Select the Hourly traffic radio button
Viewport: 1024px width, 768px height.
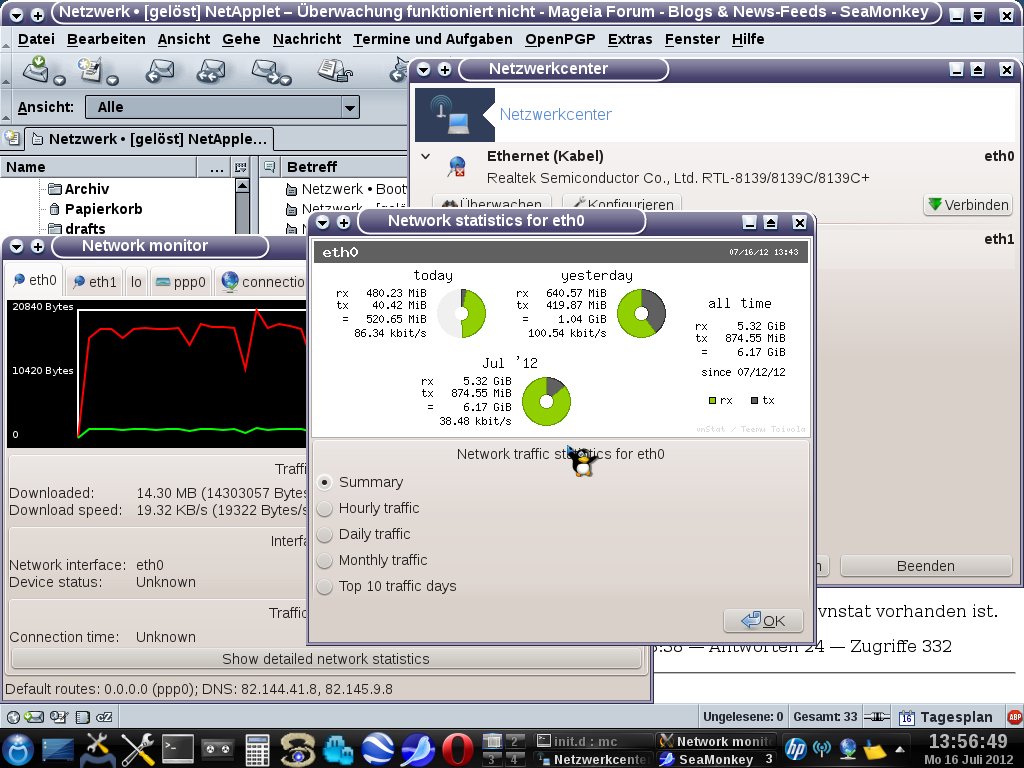[x=325, y=508]
